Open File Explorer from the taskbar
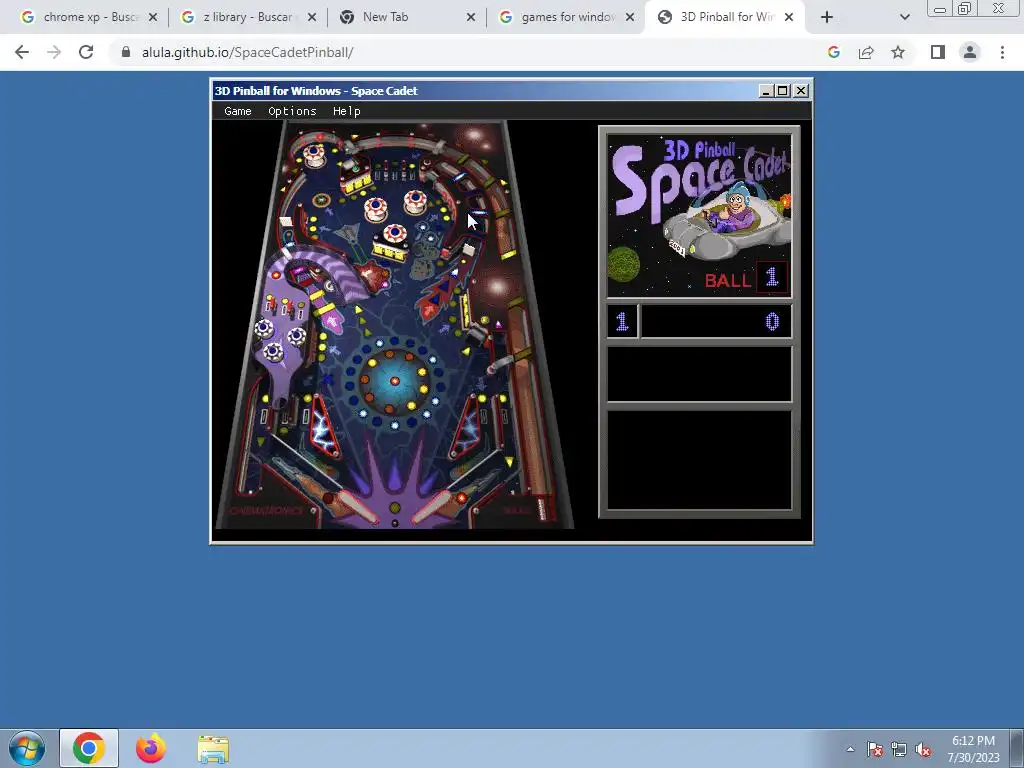 click(213, 748)
